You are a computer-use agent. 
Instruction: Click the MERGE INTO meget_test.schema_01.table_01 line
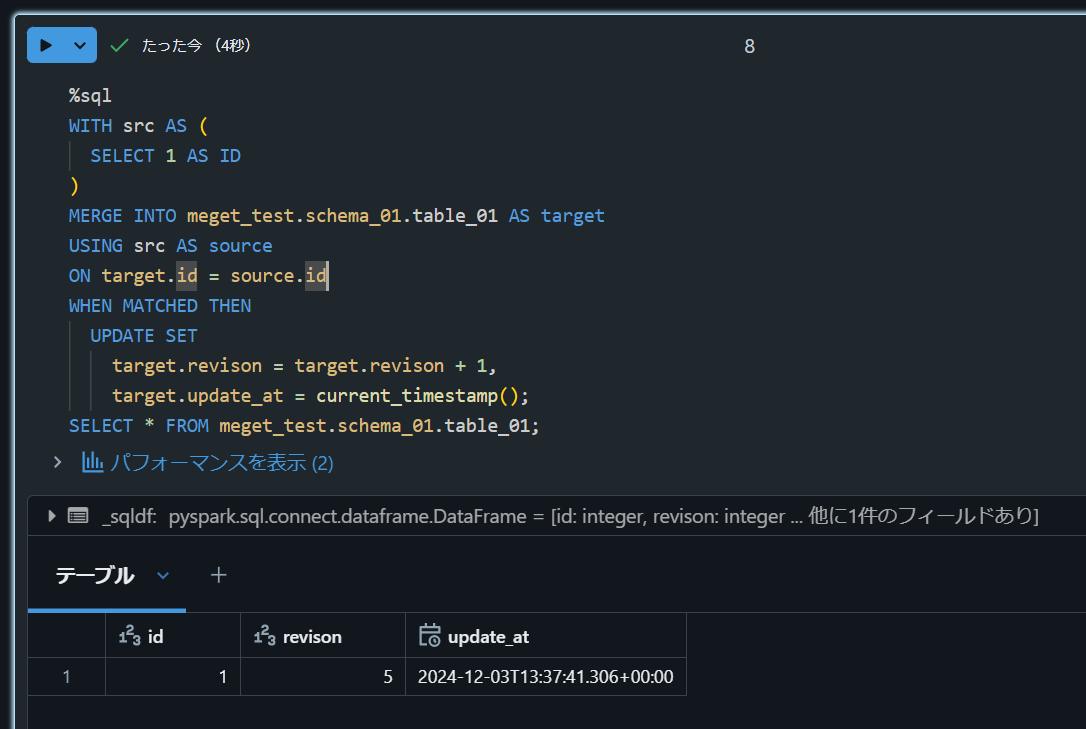click(x=337, y=216)
